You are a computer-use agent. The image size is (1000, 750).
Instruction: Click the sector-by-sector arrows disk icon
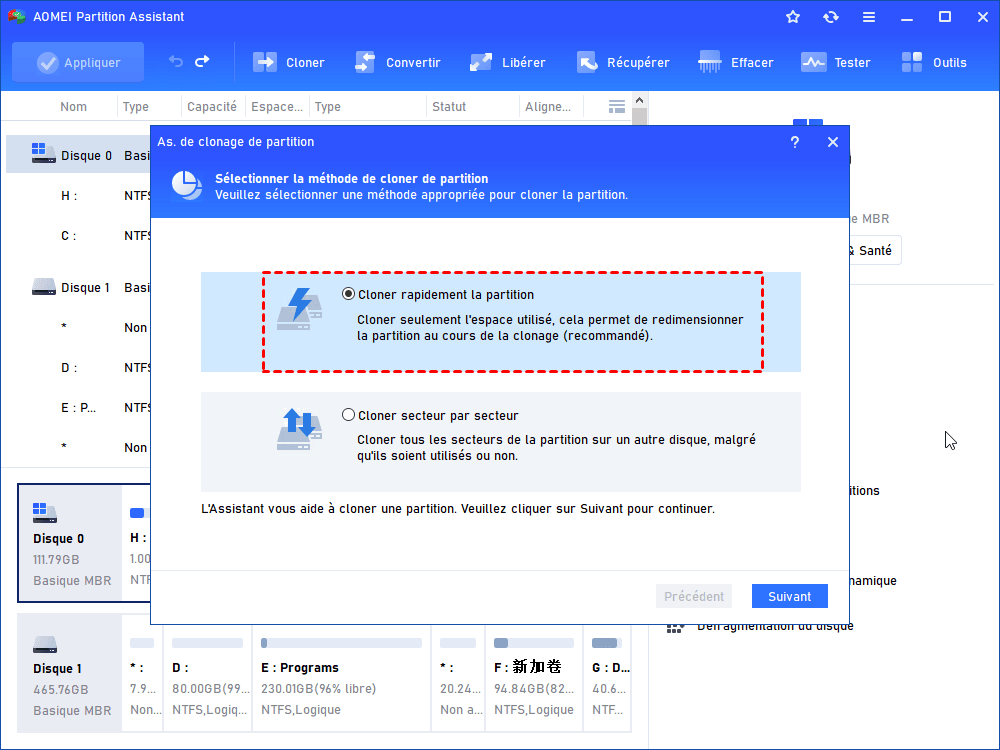pos(300,429)
